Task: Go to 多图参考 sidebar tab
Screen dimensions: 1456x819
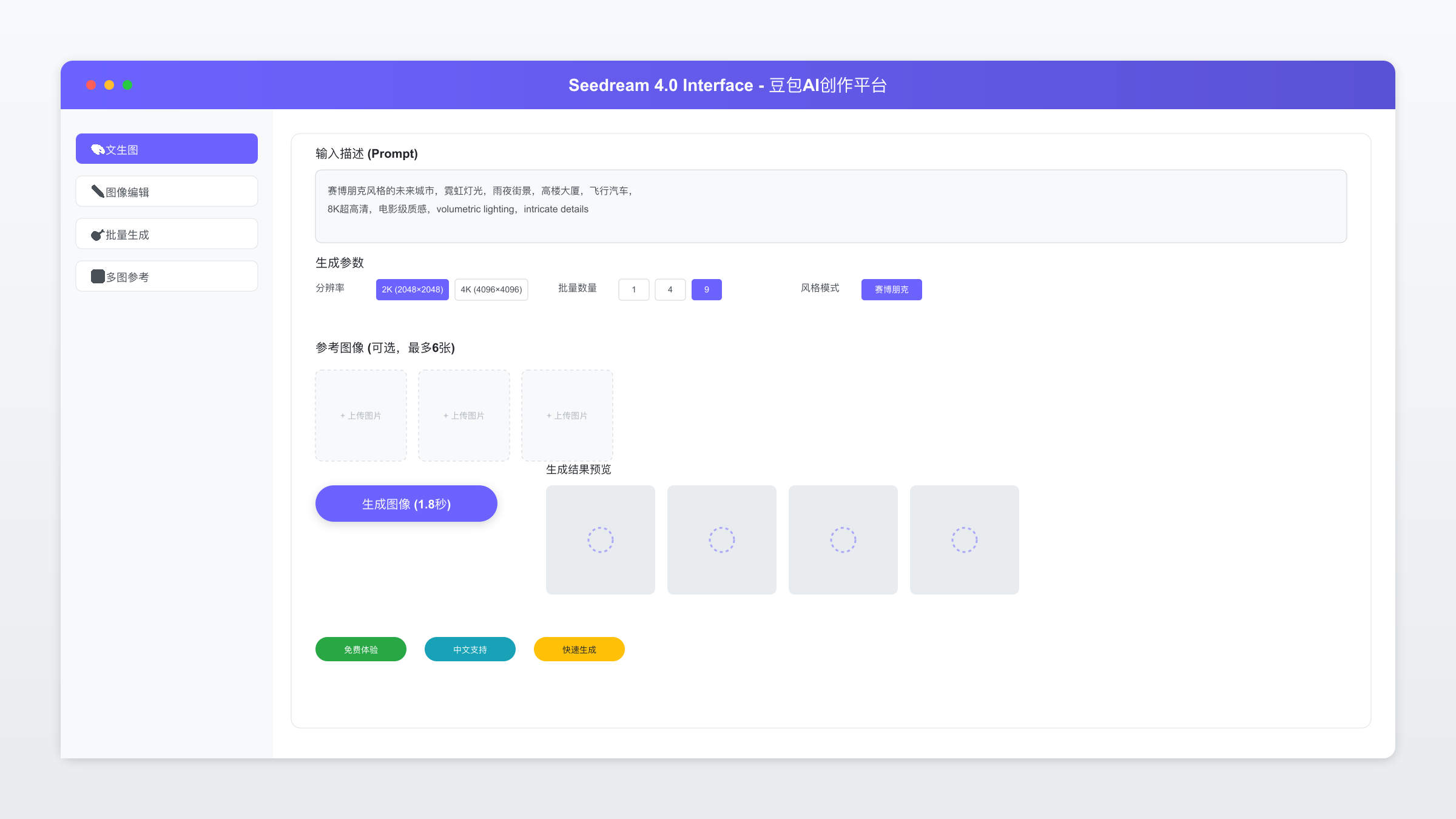Action: click(167, 276)
